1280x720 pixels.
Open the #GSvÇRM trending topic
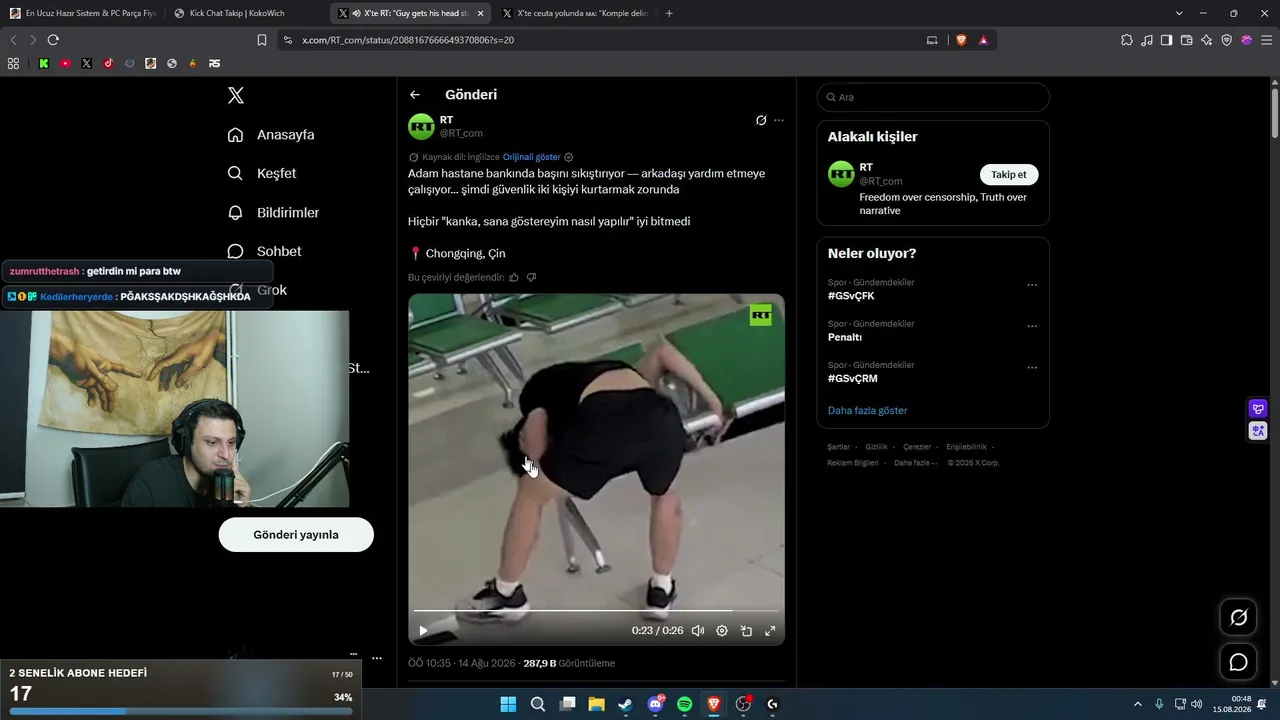(x=852, y=379)
